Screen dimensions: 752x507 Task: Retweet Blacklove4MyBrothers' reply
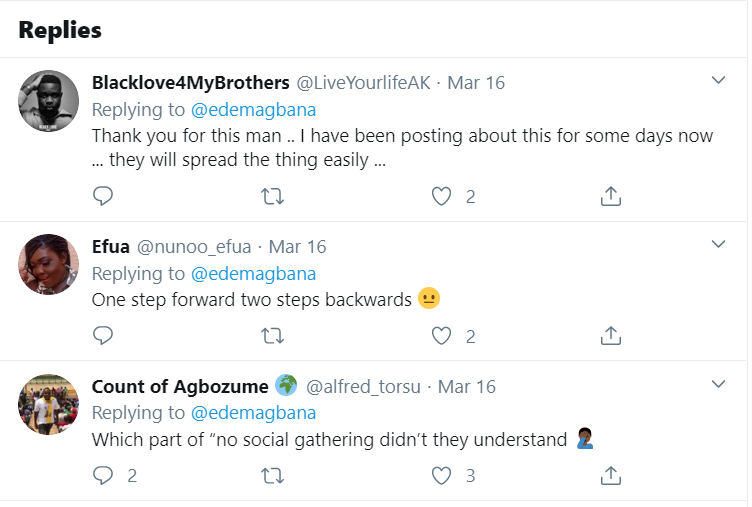pyautogui.click(x=272, y=197)
